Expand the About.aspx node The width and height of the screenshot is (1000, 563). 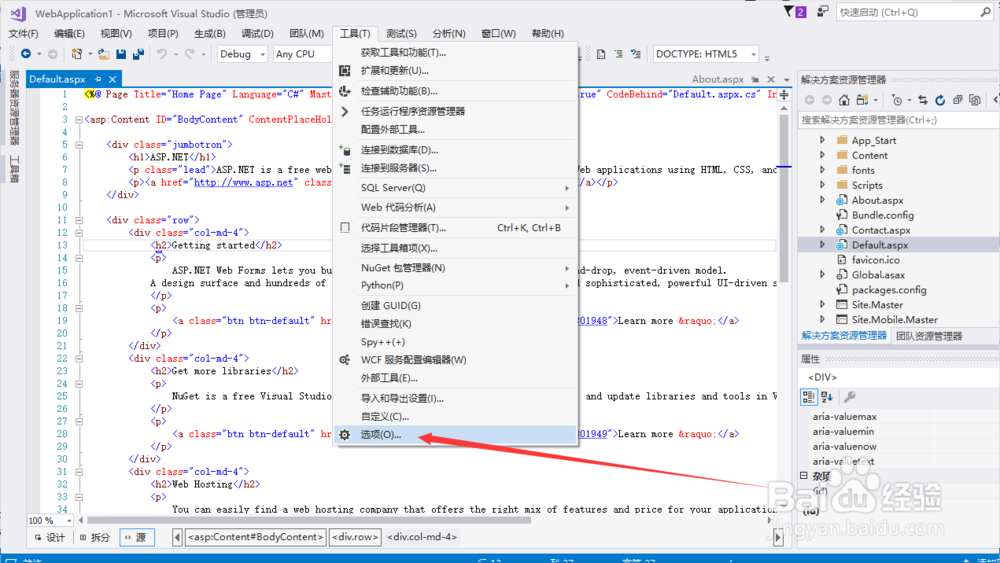point(822,200)
